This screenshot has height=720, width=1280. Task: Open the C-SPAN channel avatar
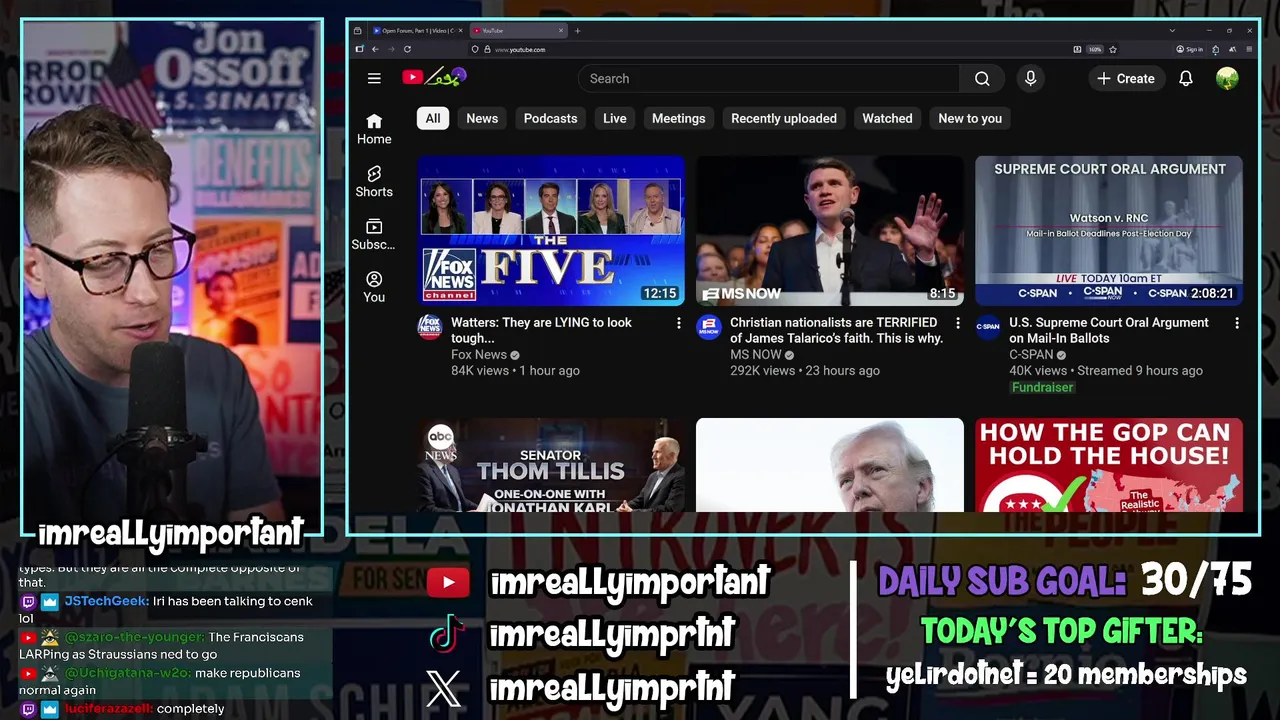coord(988,327)
